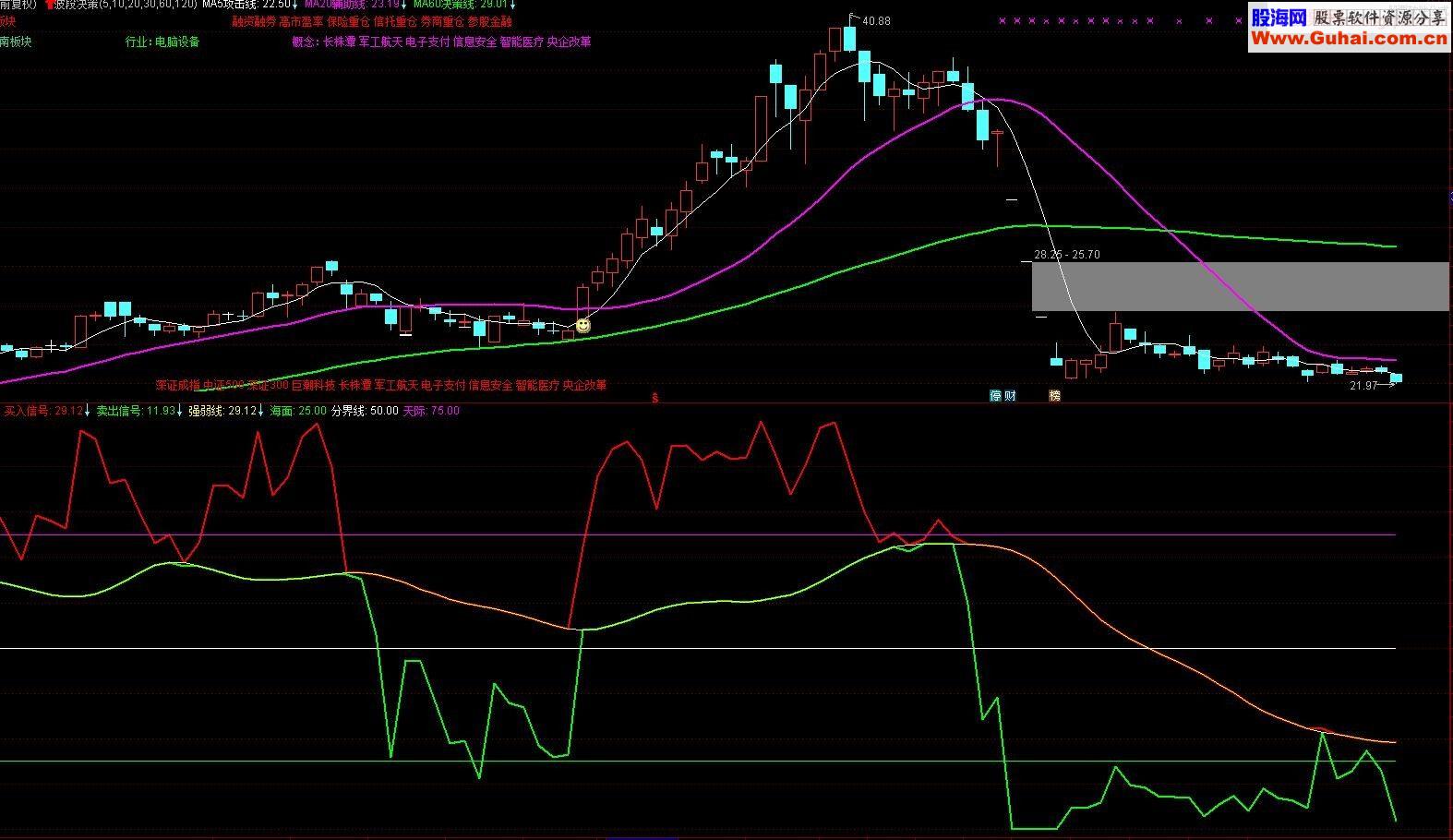
Task: Open the 榜 (ranking list) event marker
Action: pyautogui.click(x=1054, y=396)
